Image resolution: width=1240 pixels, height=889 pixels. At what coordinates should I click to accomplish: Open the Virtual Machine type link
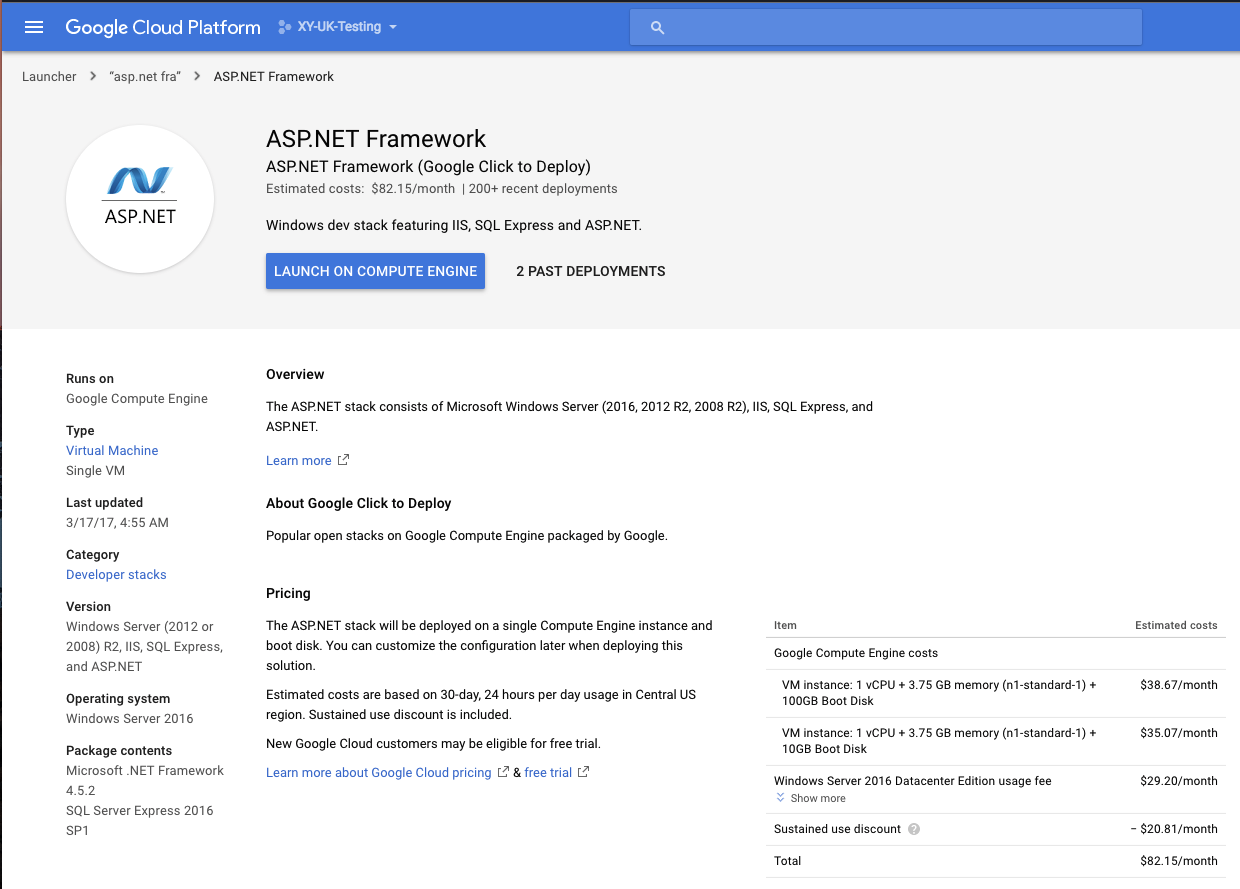point(112,451)
